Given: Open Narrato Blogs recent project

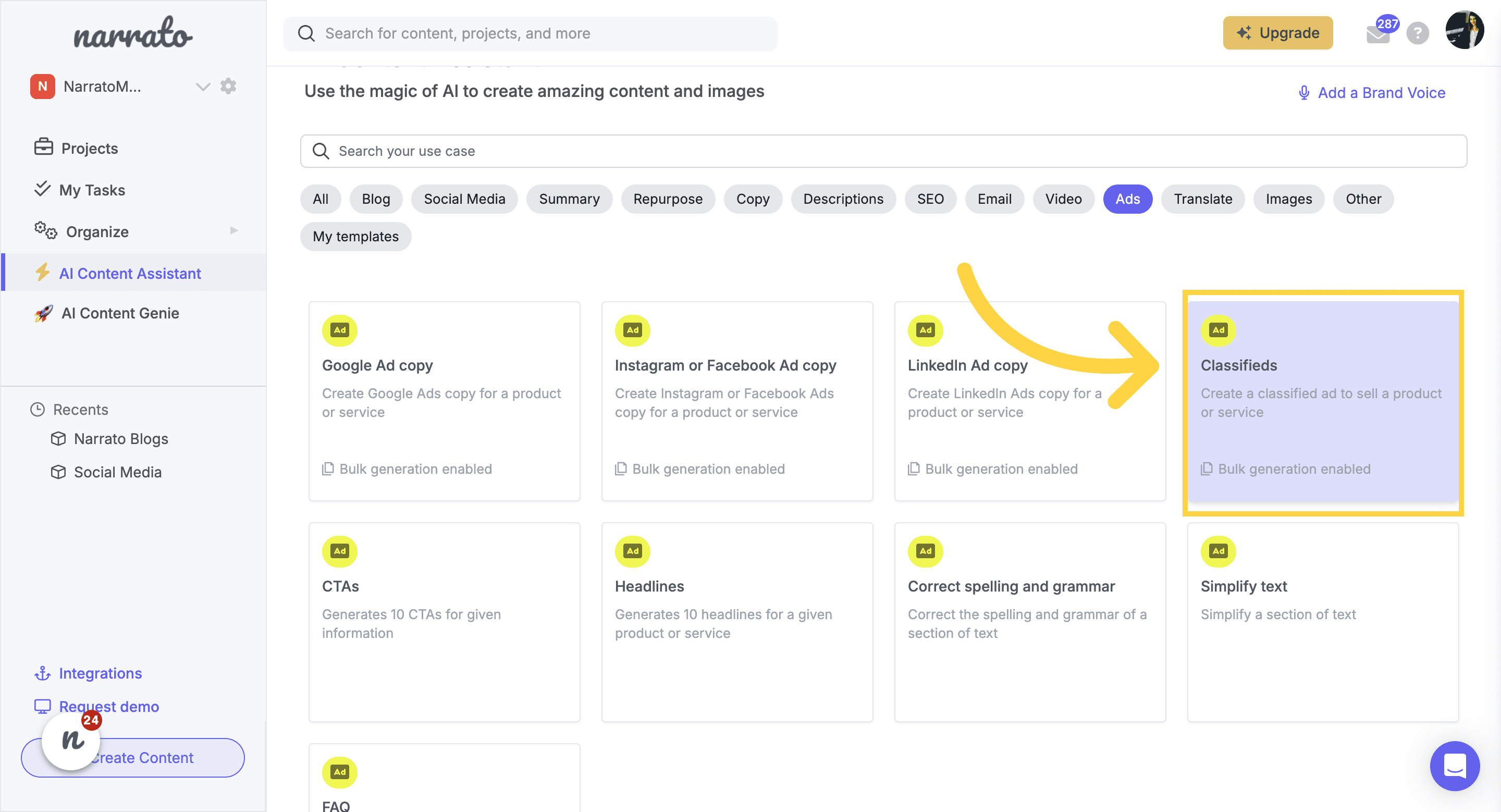Looking at the screenshot, I should coord(120,439).
